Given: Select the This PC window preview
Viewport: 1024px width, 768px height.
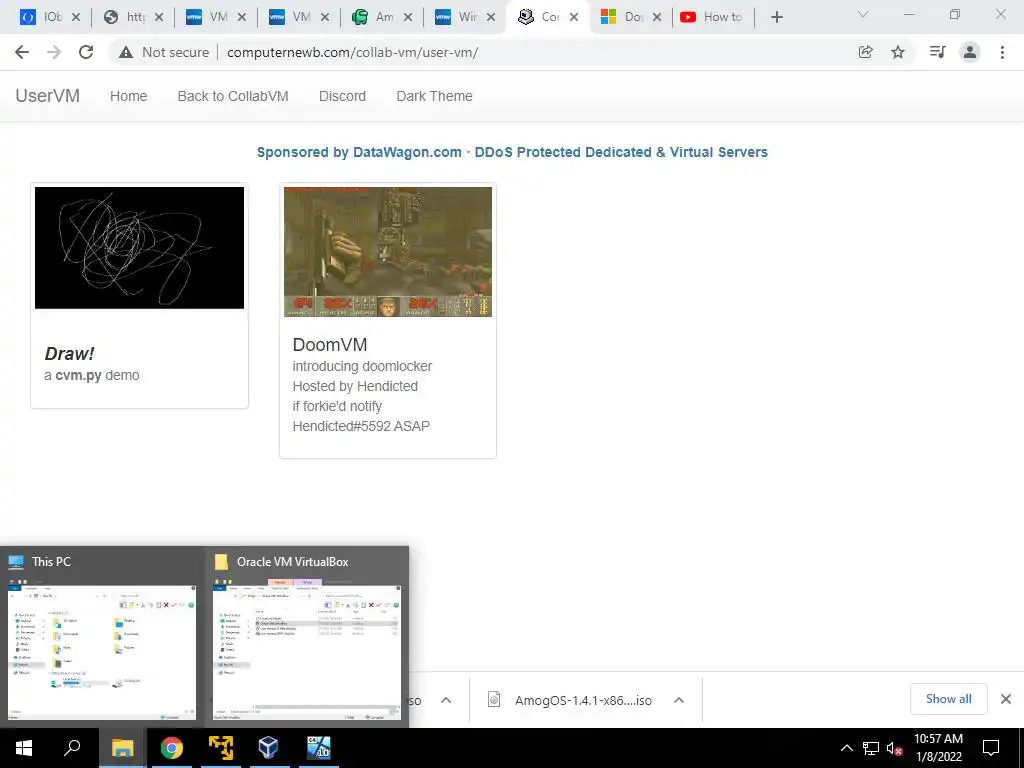Looking at the screenshot, I should [x=102, y=637].
